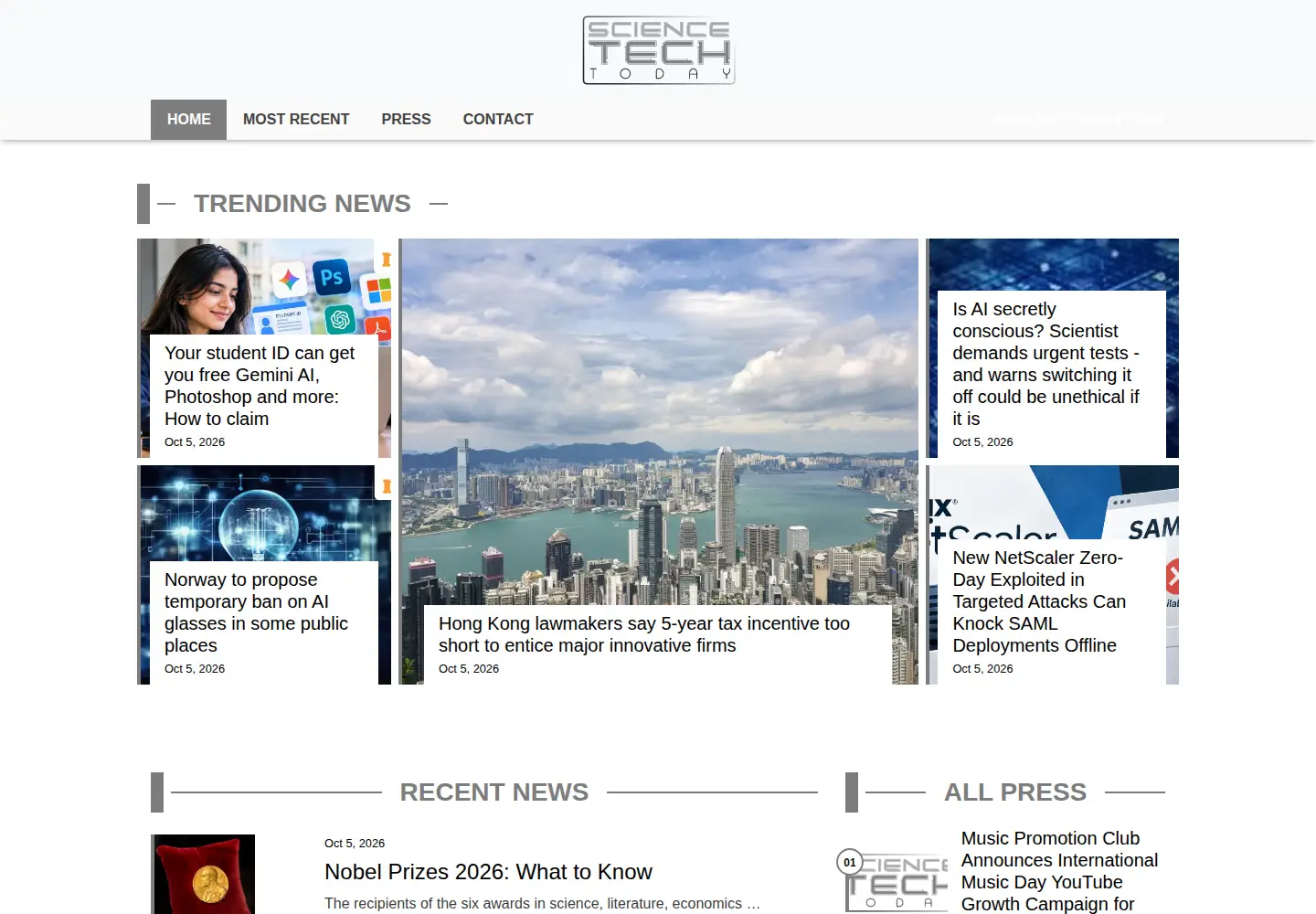Open the NetScaler Zero-Day headline

[1040, 601]
